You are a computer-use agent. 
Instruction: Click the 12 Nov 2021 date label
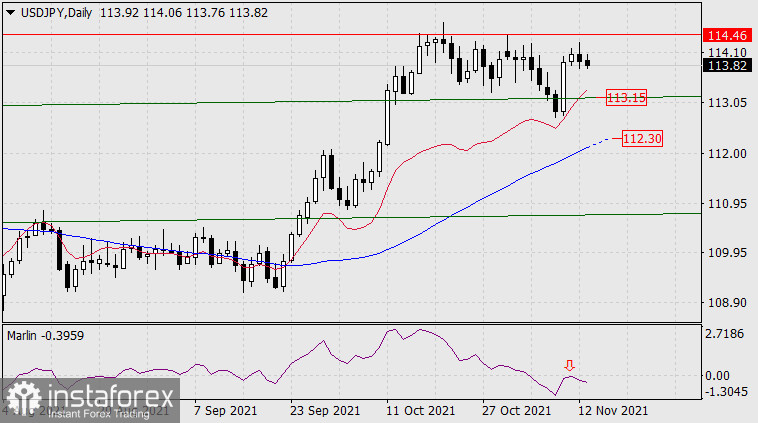pyautogui.click(x=613, y=411)
